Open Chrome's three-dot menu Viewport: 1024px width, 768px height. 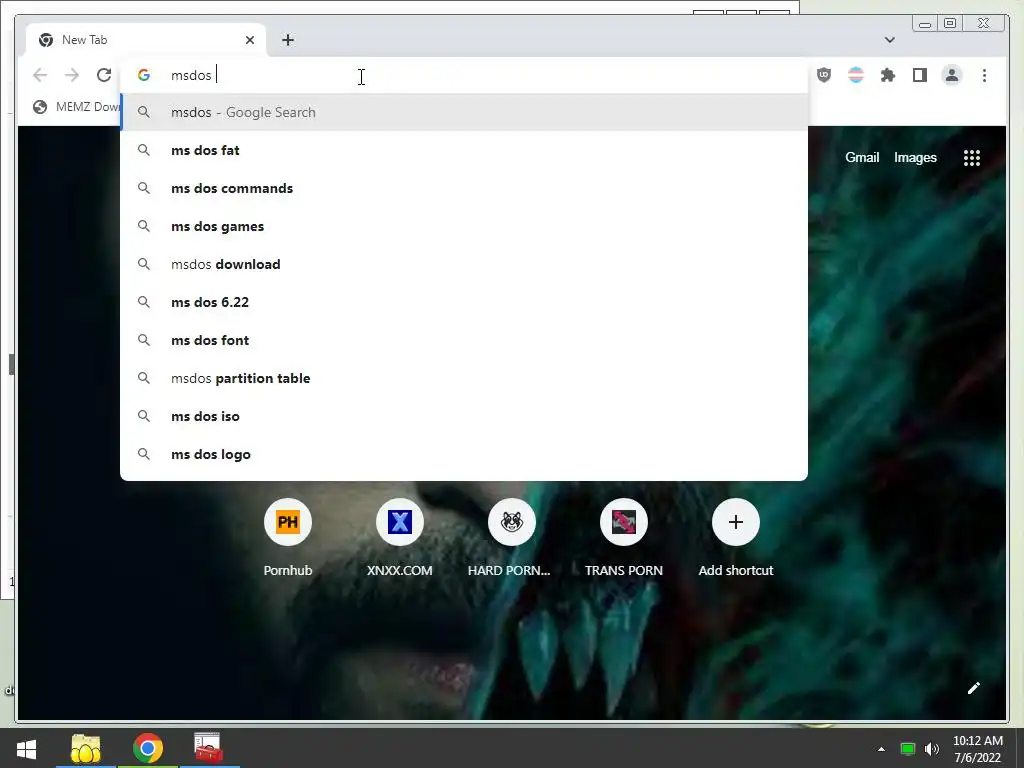click(x=984, y=75)
